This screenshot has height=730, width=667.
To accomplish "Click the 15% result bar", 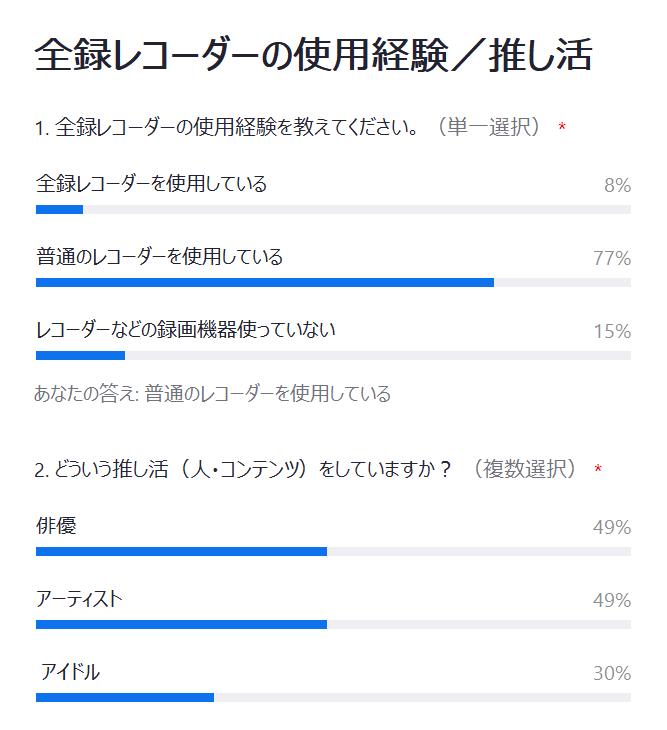I will click(333, 356).
